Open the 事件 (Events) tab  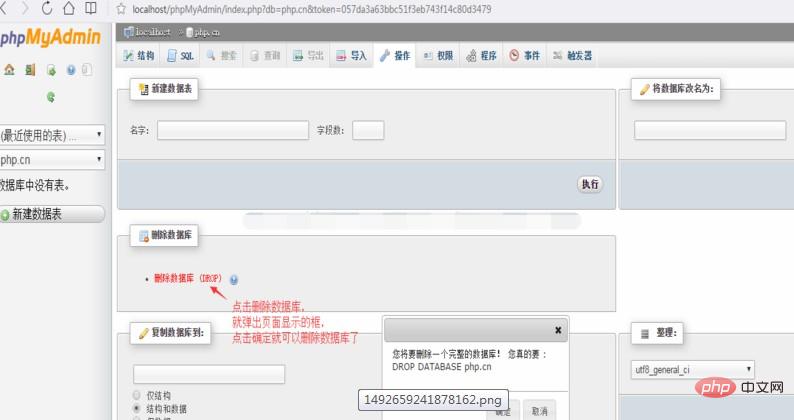click(525, 56)
